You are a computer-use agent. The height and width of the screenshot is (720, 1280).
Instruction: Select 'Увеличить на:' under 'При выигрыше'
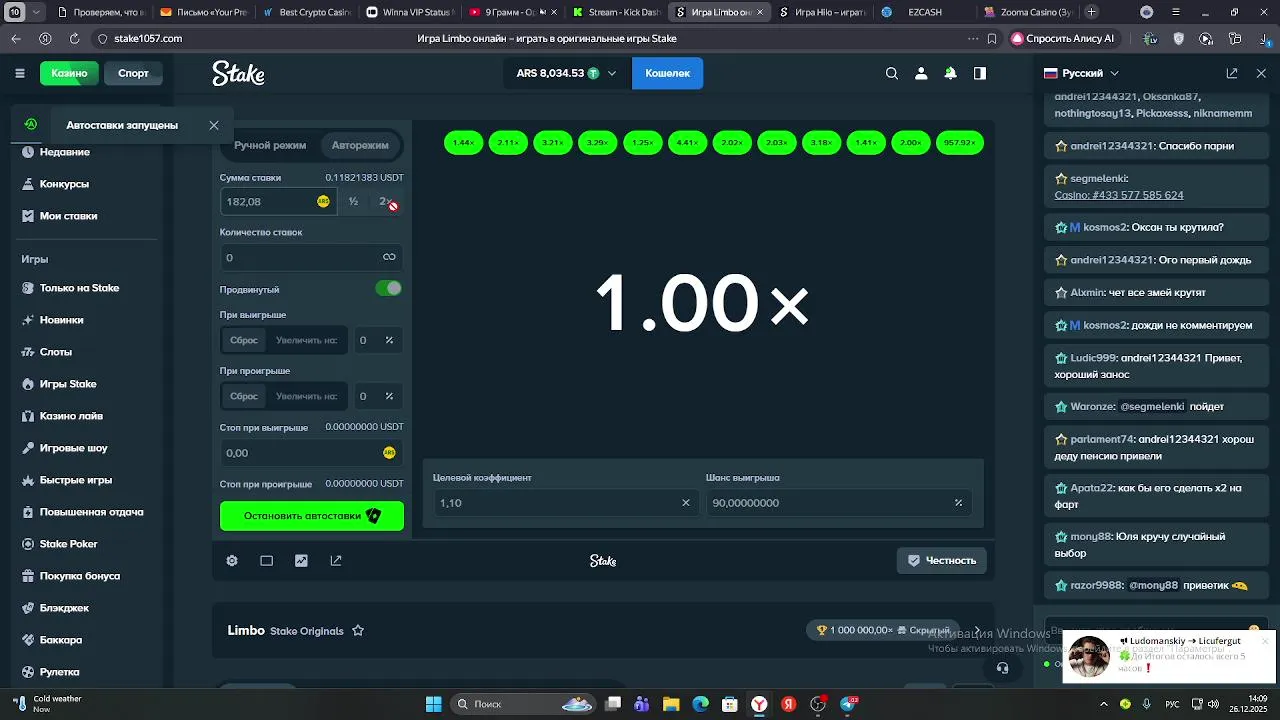coord(306,340)
